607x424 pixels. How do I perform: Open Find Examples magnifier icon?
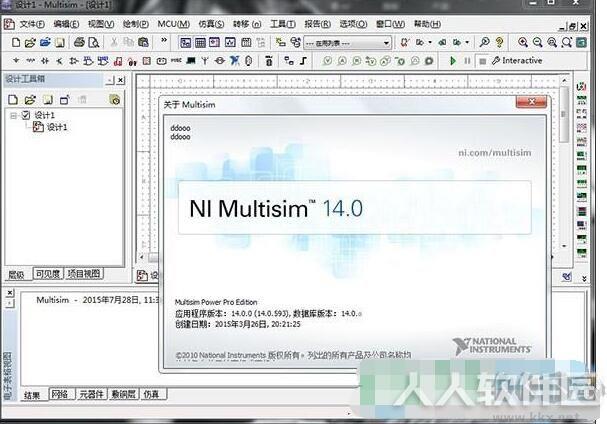[x=484, y=42]
